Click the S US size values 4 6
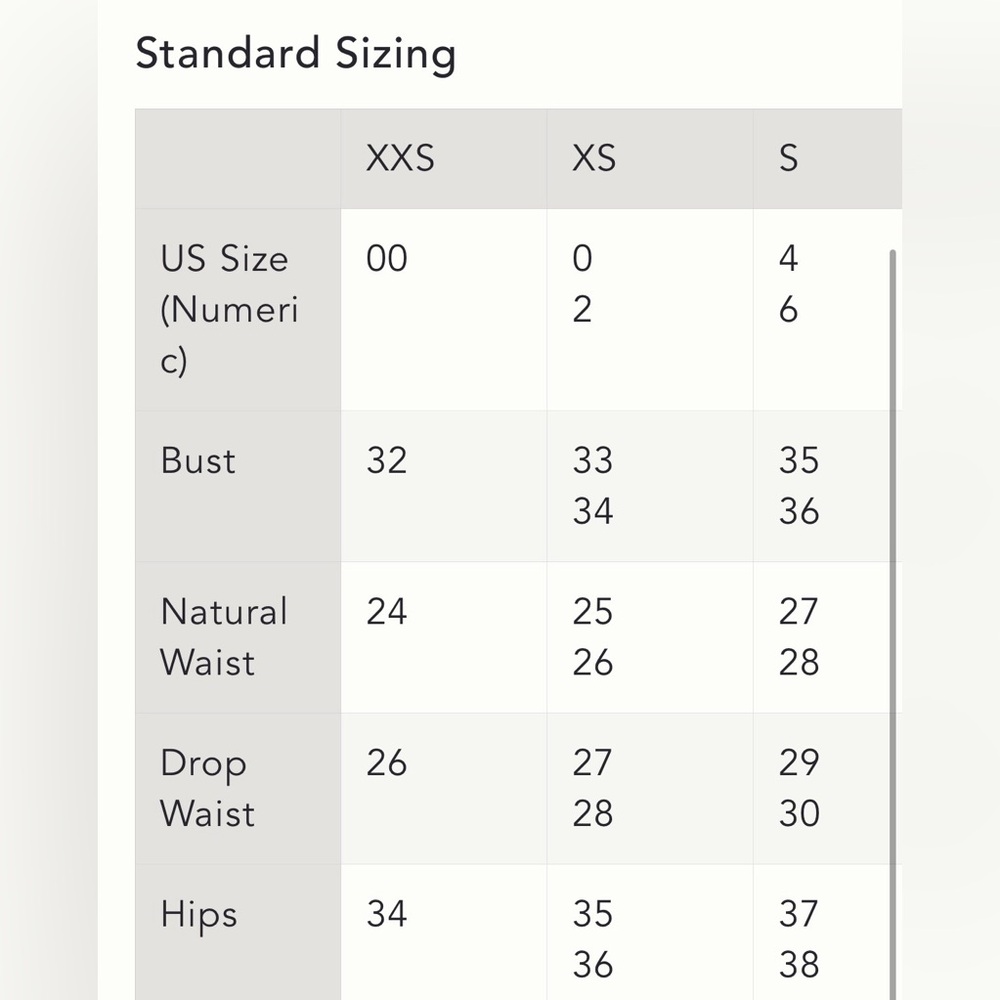Screen dimensions: 1000x1000 (x=788, y=284)
